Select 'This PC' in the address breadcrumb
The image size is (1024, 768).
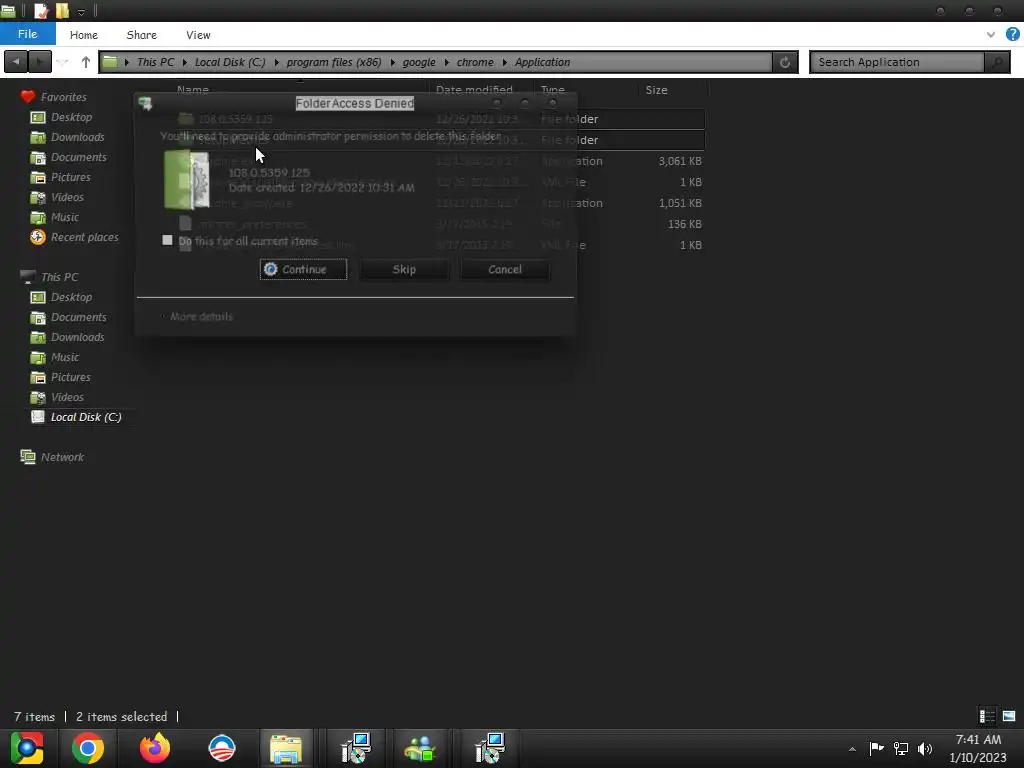pyautogui.click(x=155, y=62)
